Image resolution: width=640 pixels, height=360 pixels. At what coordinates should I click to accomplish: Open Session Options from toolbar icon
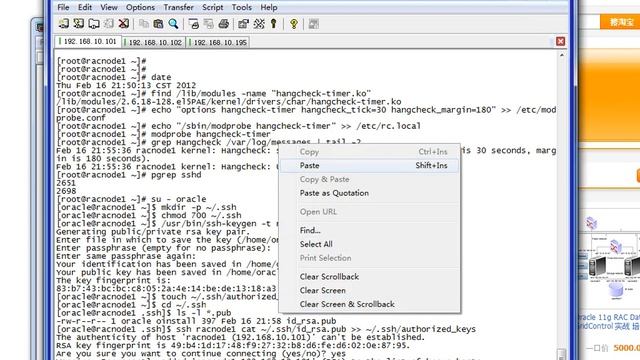(244, 24)
